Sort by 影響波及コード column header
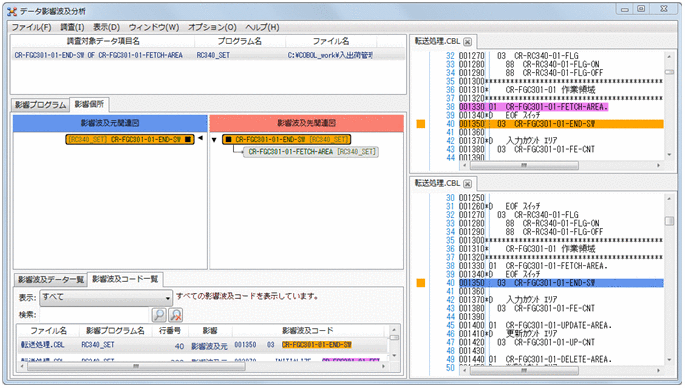Image resolution: width=685 pixels, height=388 pixels. [x=308, y=331]
